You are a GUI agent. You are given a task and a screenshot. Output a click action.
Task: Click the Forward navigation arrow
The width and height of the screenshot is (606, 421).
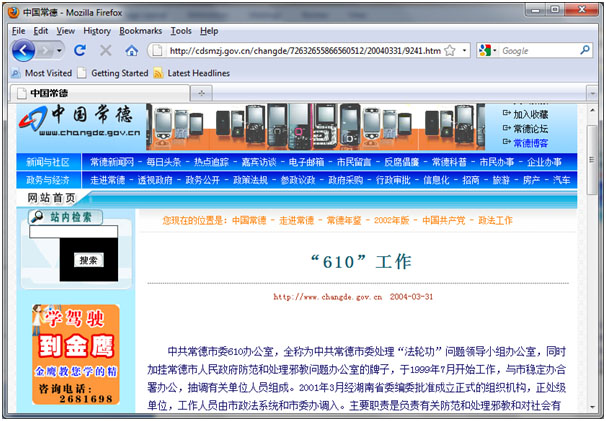tap(49, 50)
